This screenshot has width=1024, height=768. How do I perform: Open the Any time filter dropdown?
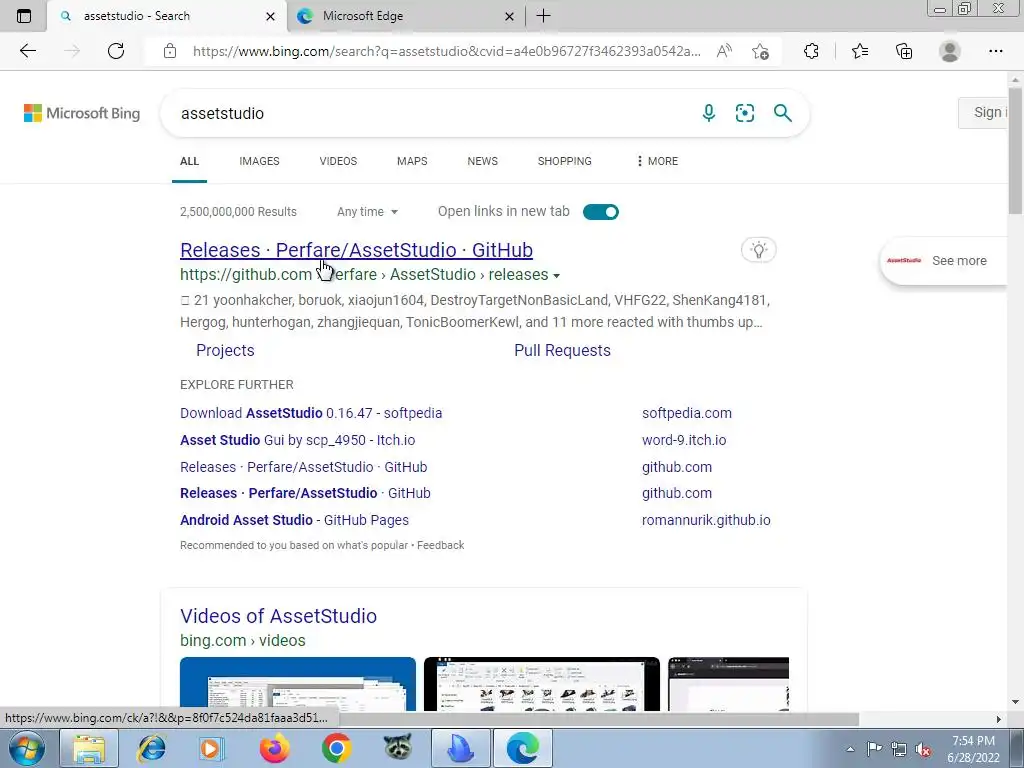[367, 212]
